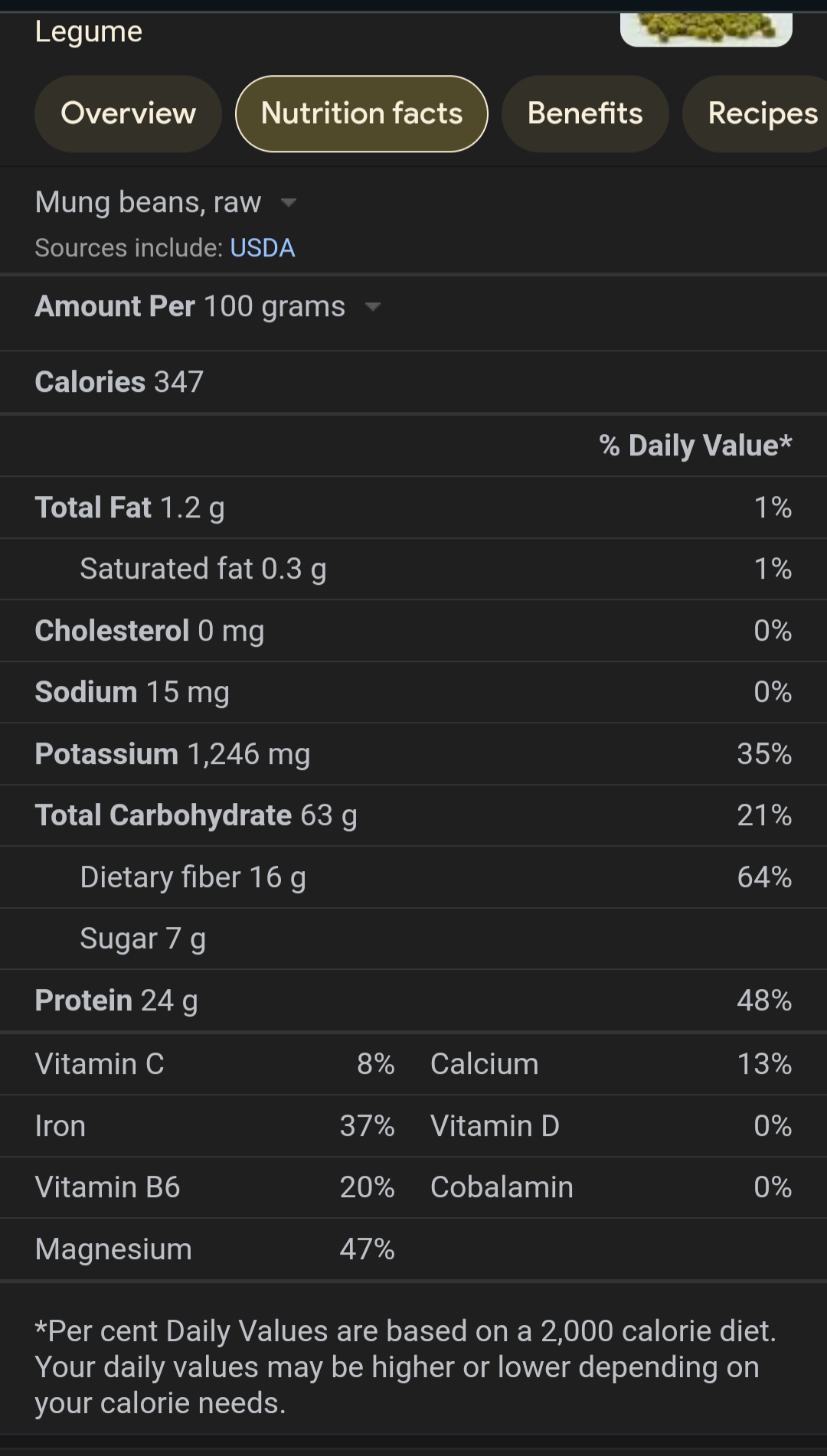The width and height of the screenshot is (827, 1456).
Task: Tap the Total Carbohydrate 63 g row
Action: [413, 815]
